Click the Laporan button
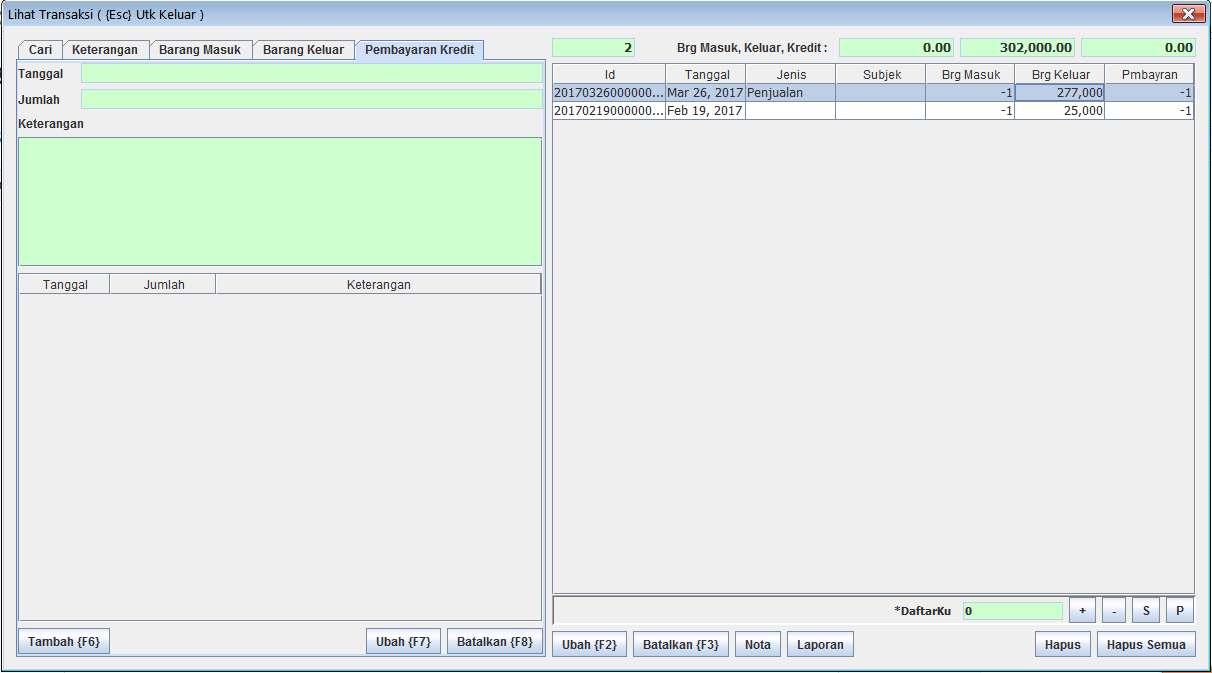1212x673 pixels. (x=820, y=645)
